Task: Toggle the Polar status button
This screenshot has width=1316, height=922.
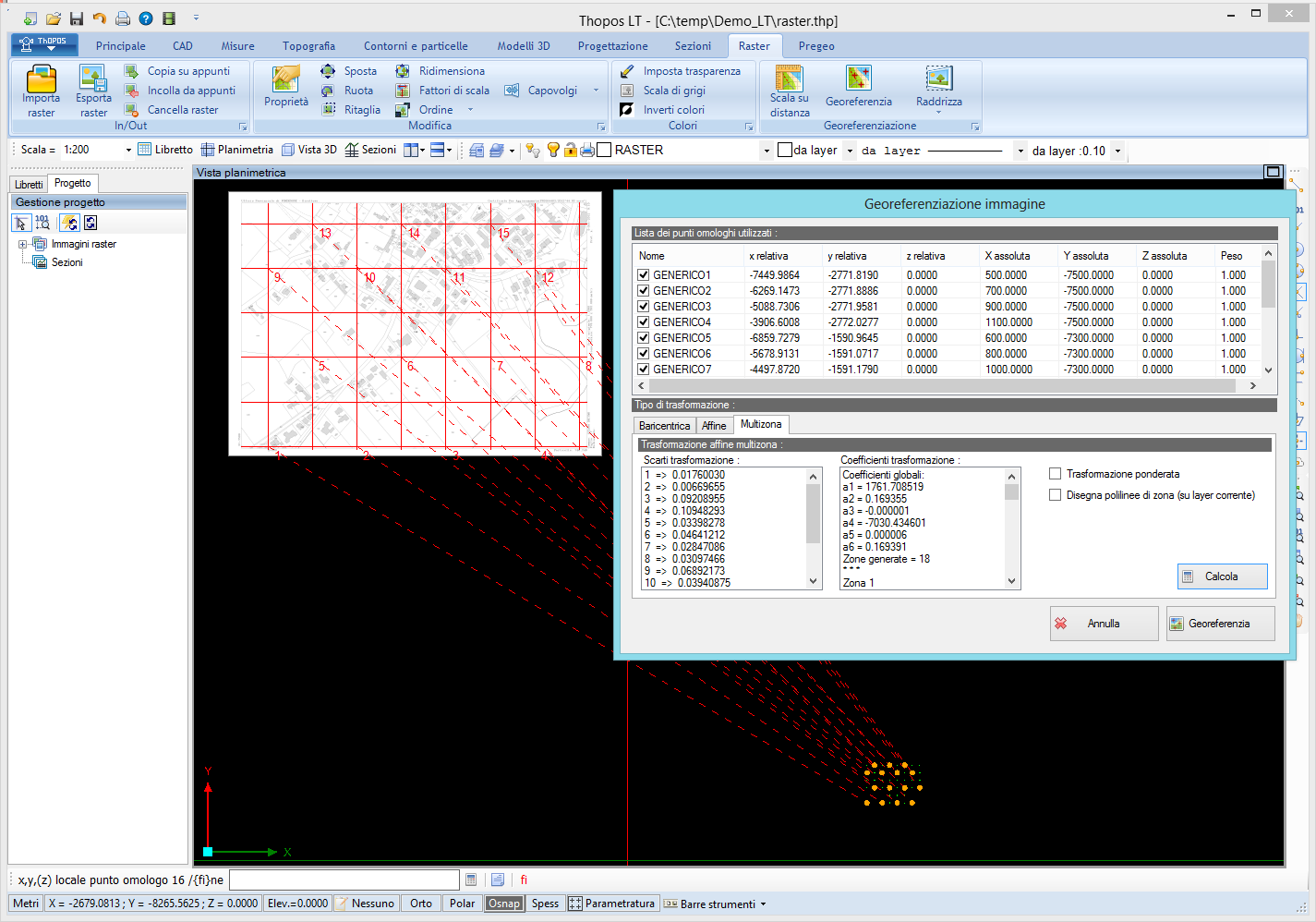Action: point(463,904)
